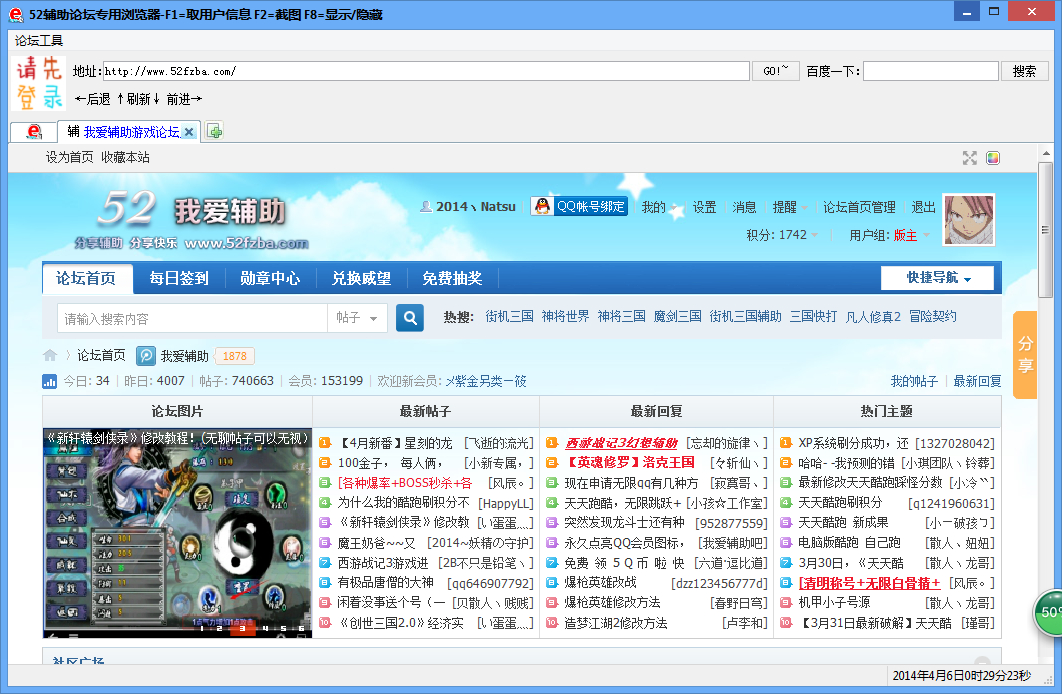Click the 请输入搜索内容 forum search field
The image size is (1062, 694).
coord(192,318)
